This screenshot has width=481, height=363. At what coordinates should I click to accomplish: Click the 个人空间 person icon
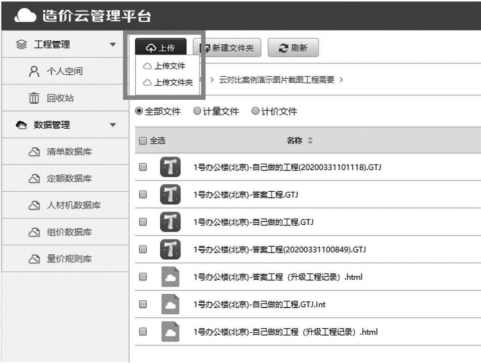click(x=34, y=71)
